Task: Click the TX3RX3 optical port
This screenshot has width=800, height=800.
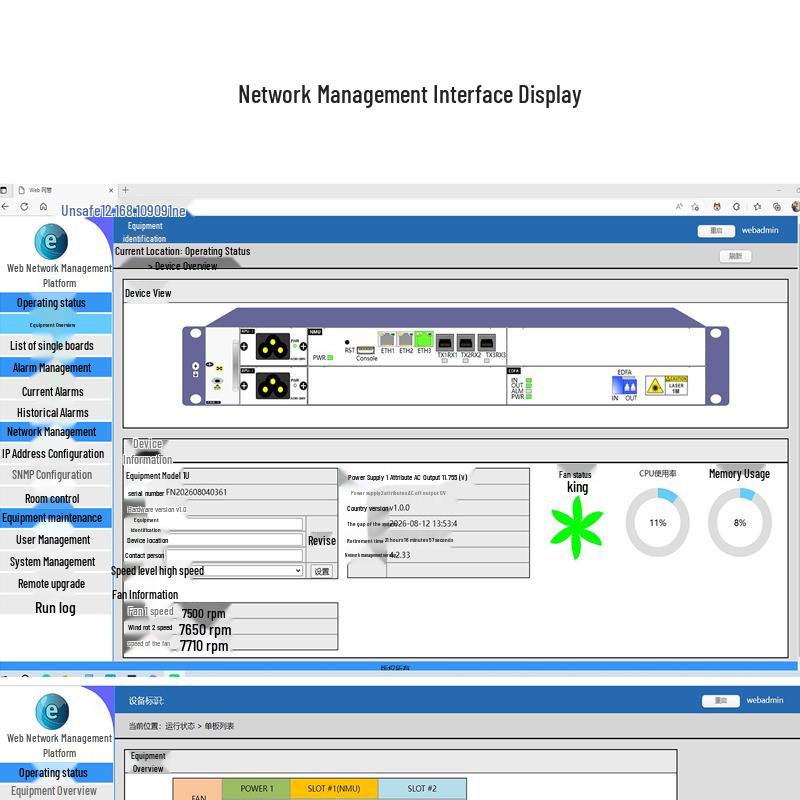Action: (x=487, y=342)
